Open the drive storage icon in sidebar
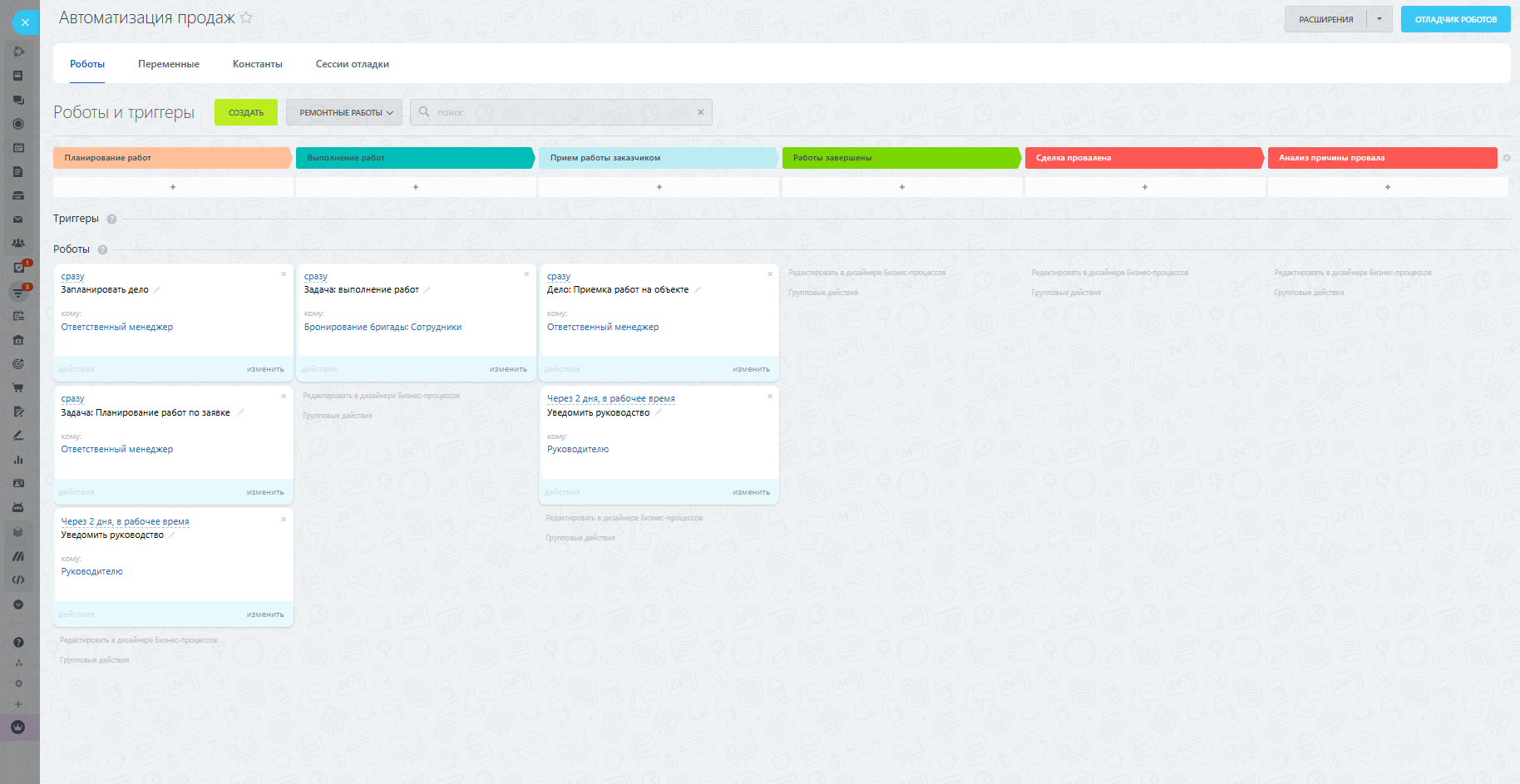The height and width of the screenshot is (784, 1520). coord(18,196)
